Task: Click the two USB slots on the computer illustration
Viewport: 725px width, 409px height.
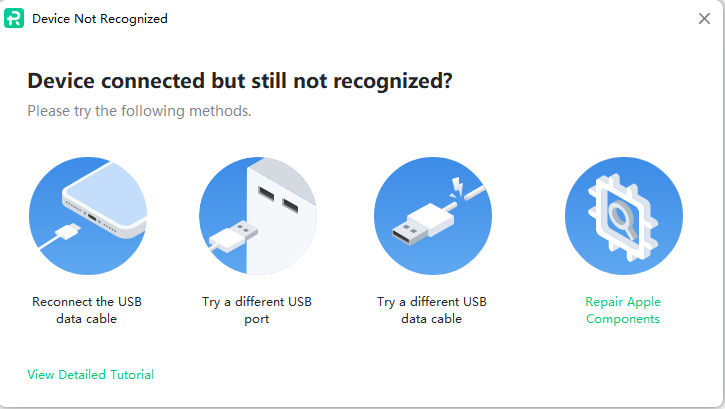Action: (x=278, y=200)
